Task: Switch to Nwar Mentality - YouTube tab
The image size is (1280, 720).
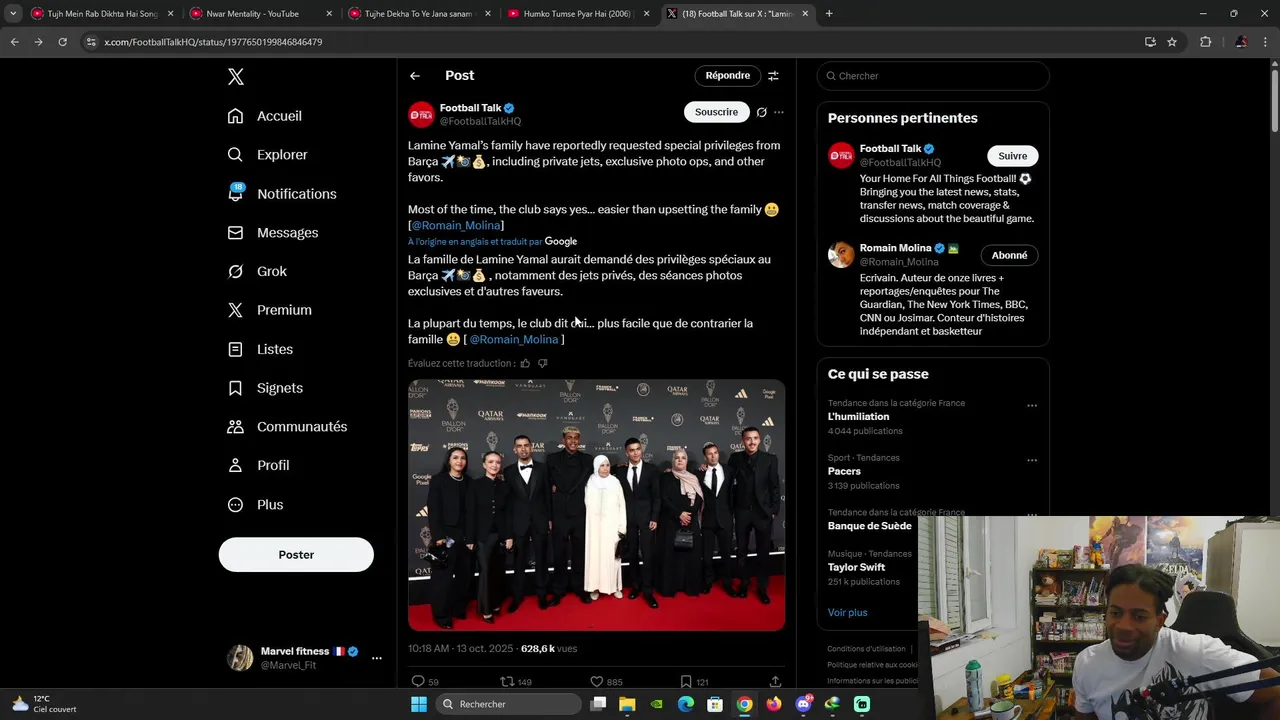Action: coord(260,14)
